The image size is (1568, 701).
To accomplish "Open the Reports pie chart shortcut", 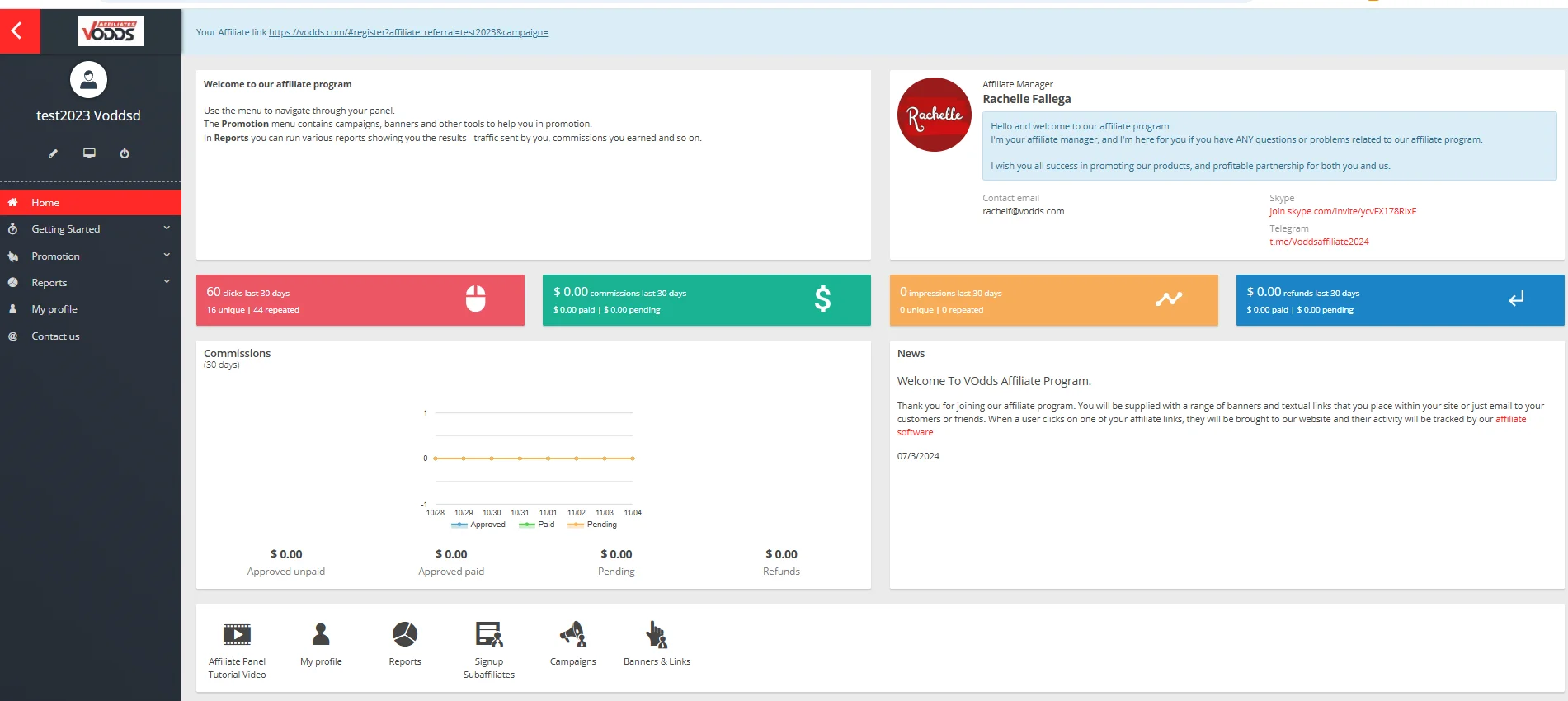I will 404,634.
